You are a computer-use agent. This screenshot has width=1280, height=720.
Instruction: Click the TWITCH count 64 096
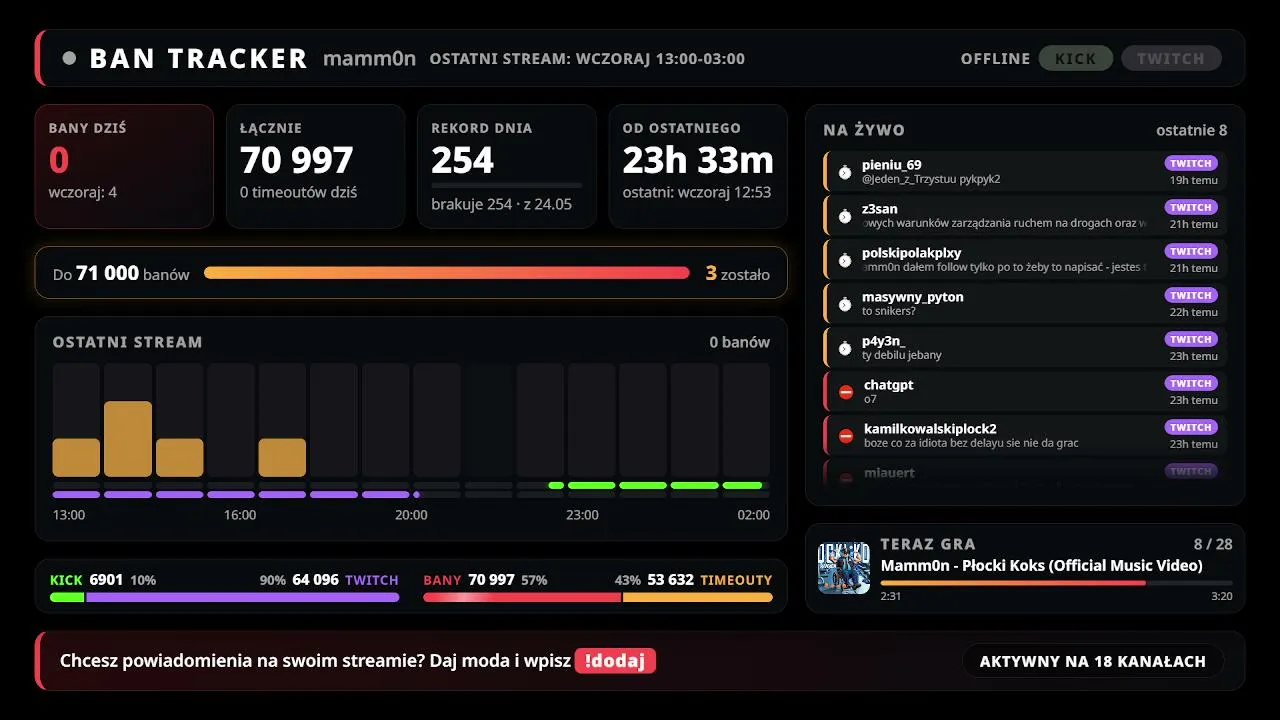click(x=315, y=580)
